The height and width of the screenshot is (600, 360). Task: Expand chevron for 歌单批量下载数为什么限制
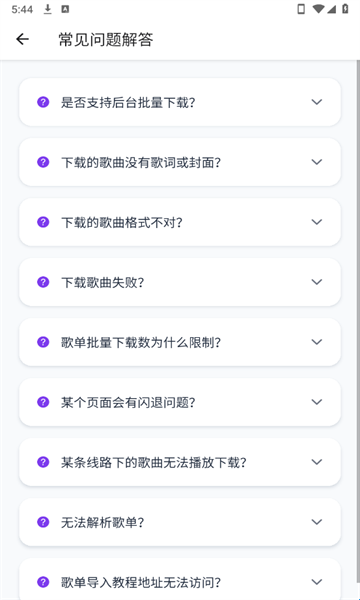[316, 342]
